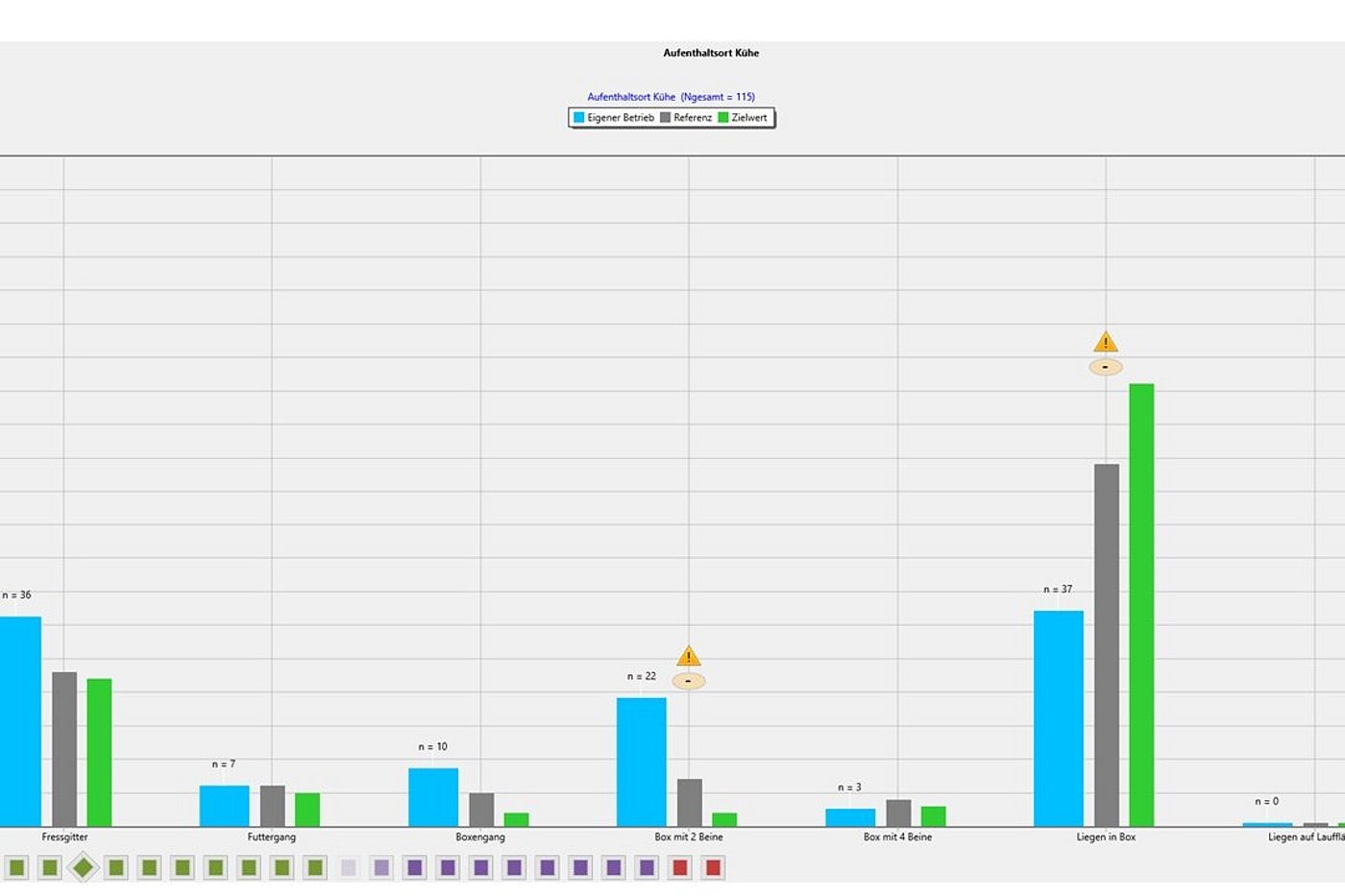Click the blue Box mit 2 Beine bar
The height and width of the screenshot is (896, 1345).
642,763
